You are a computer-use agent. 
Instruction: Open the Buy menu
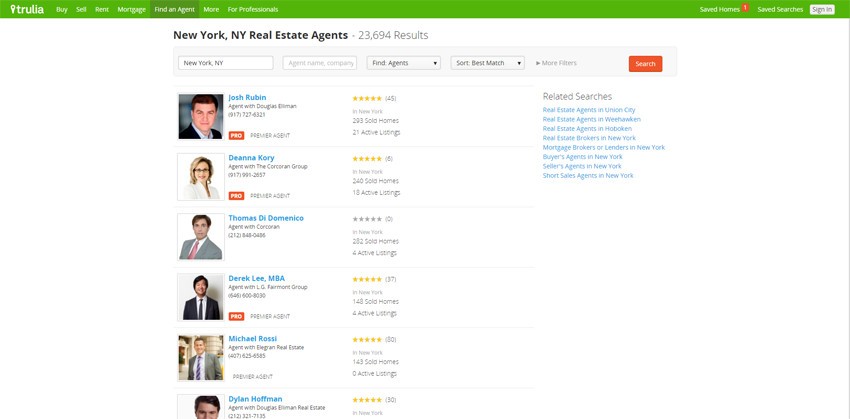62,9
